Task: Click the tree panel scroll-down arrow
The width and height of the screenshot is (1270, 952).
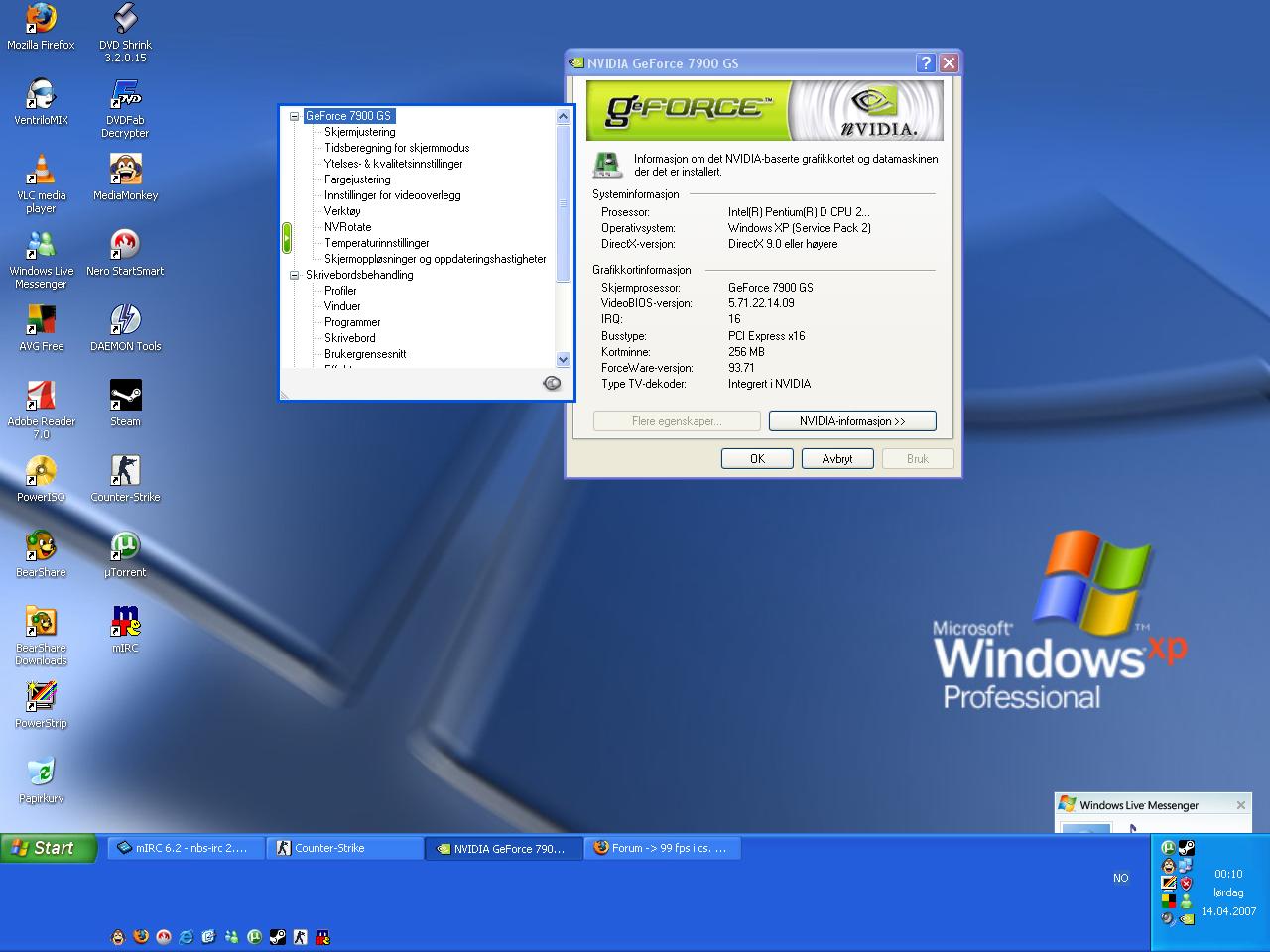Action: point(563,360)
